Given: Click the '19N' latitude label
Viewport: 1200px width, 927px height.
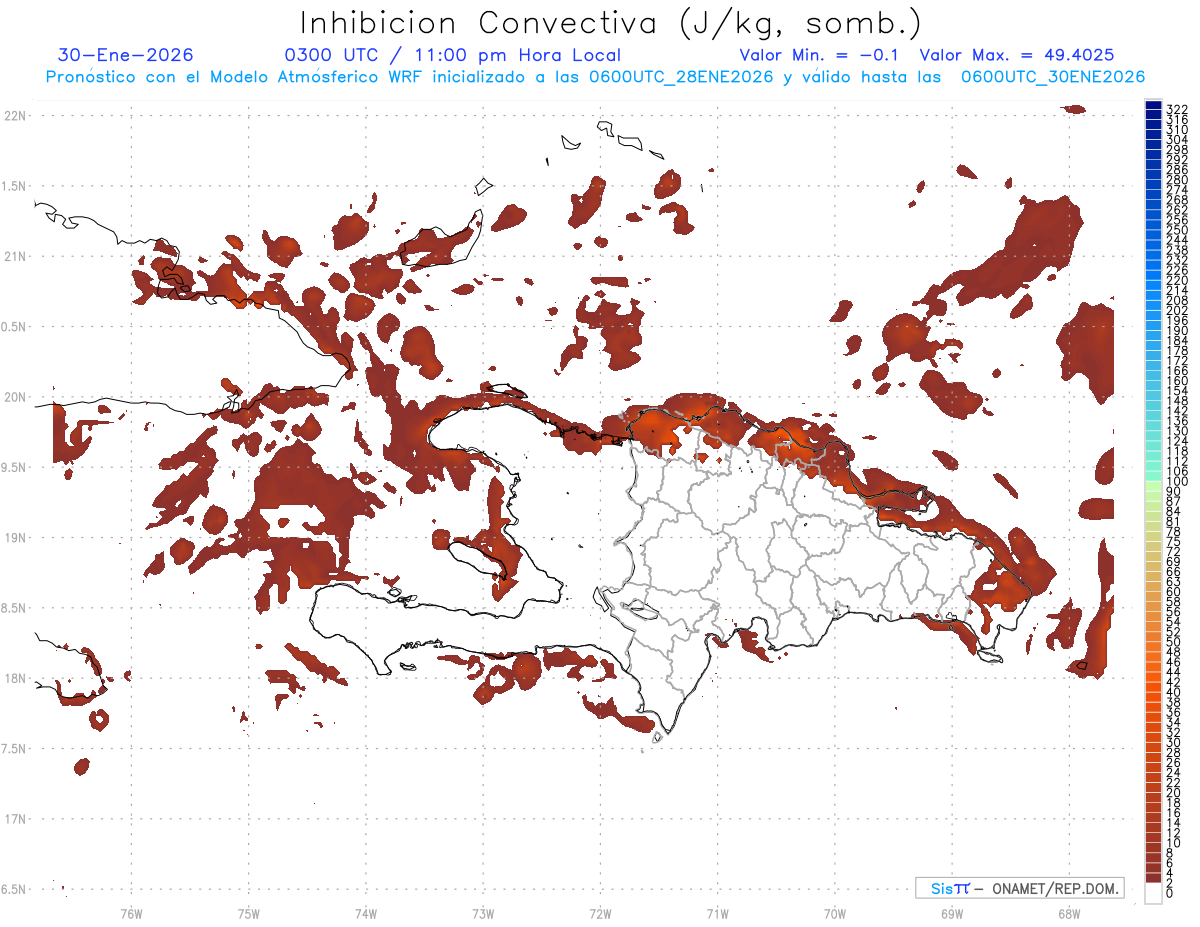Looking at the screenshot, I should [14, 538].
